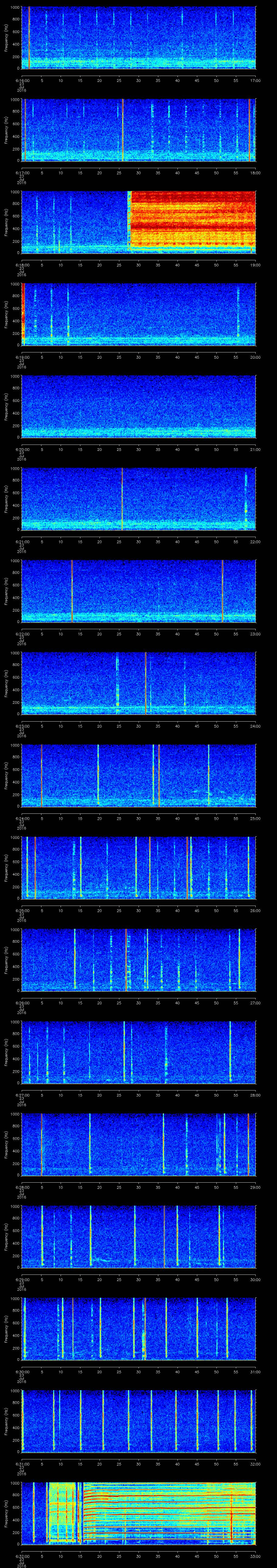Open the spectrogram panel starting at 6:30:00

point(138,1329)
